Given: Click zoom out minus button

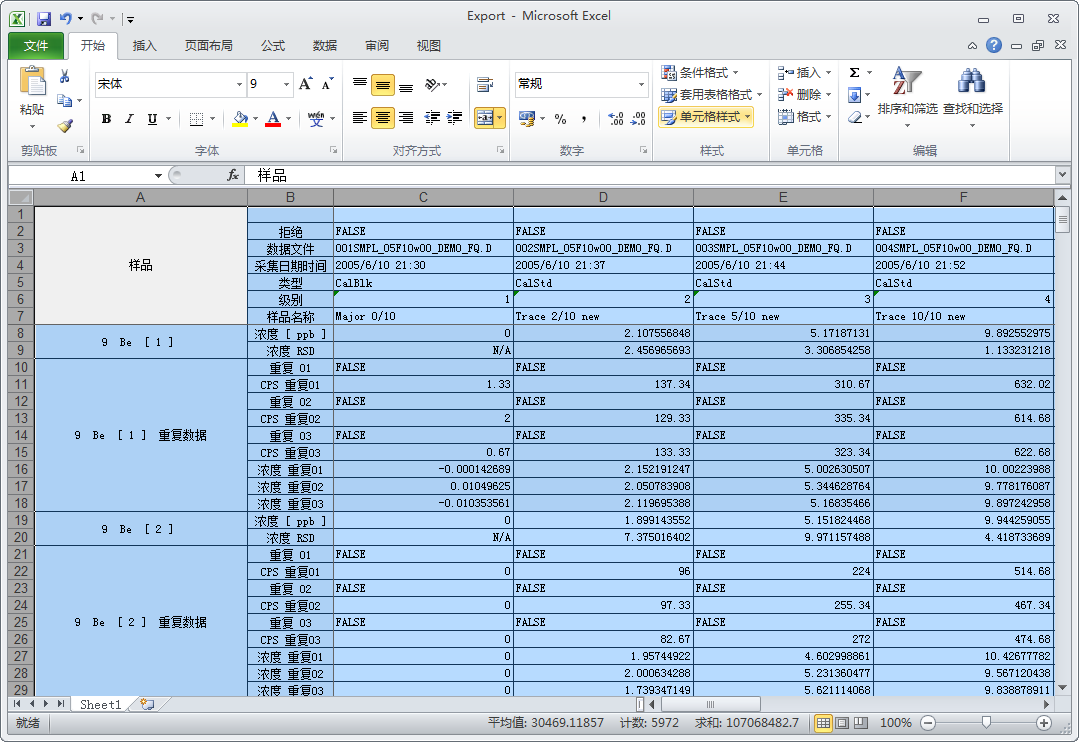Looking at the screenshot, I should click(x=928, y=723).
